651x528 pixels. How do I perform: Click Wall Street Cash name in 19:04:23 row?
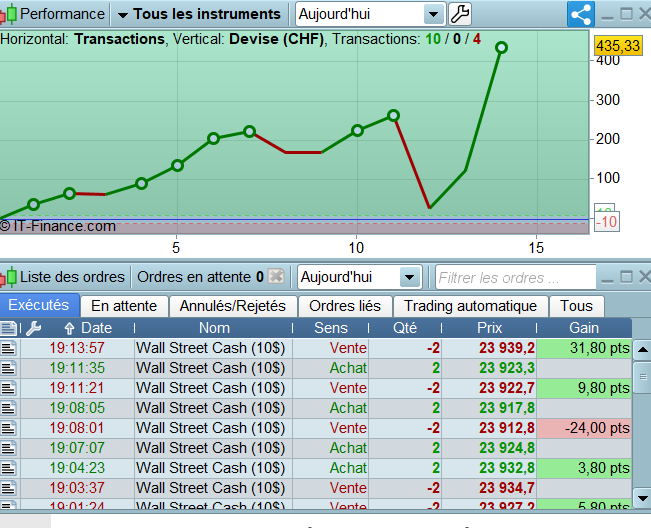pyautogui.click(x=211, y=467)
